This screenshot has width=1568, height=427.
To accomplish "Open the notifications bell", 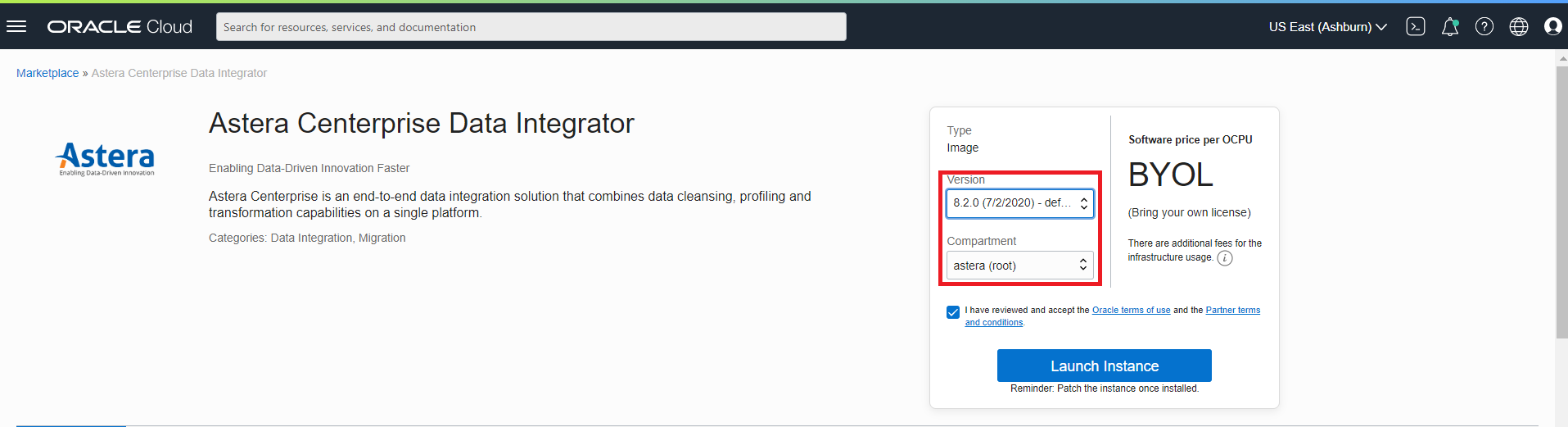I will coord(1450,26).
